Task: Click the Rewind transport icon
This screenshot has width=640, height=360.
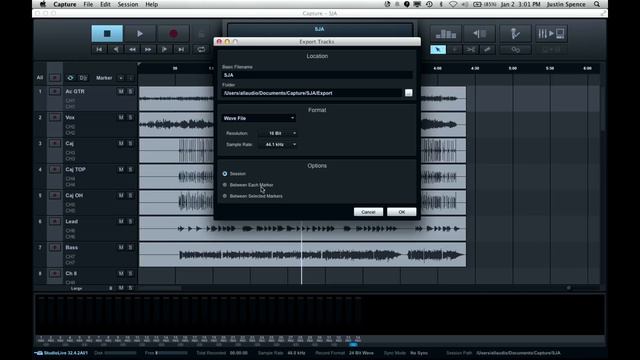Action: click(x=132, y=49)
